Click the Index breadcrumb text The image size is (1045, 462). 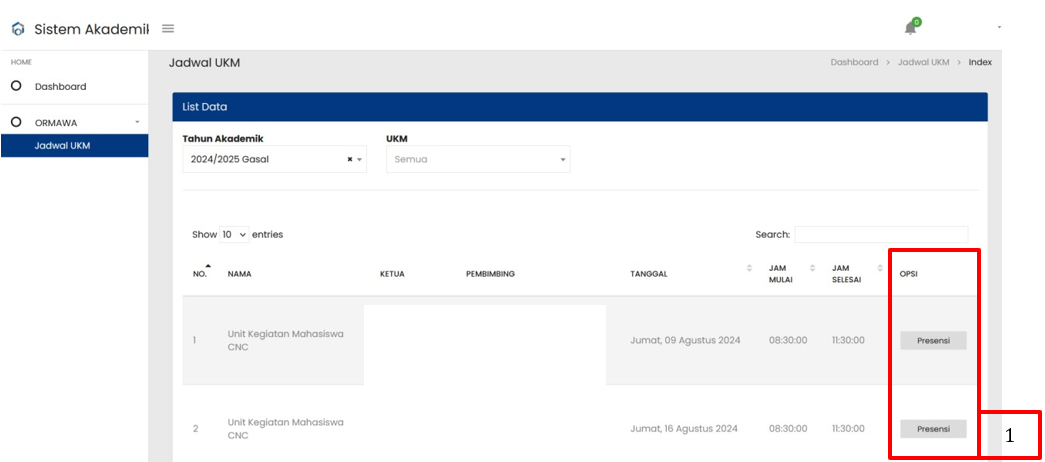point(980,62)
